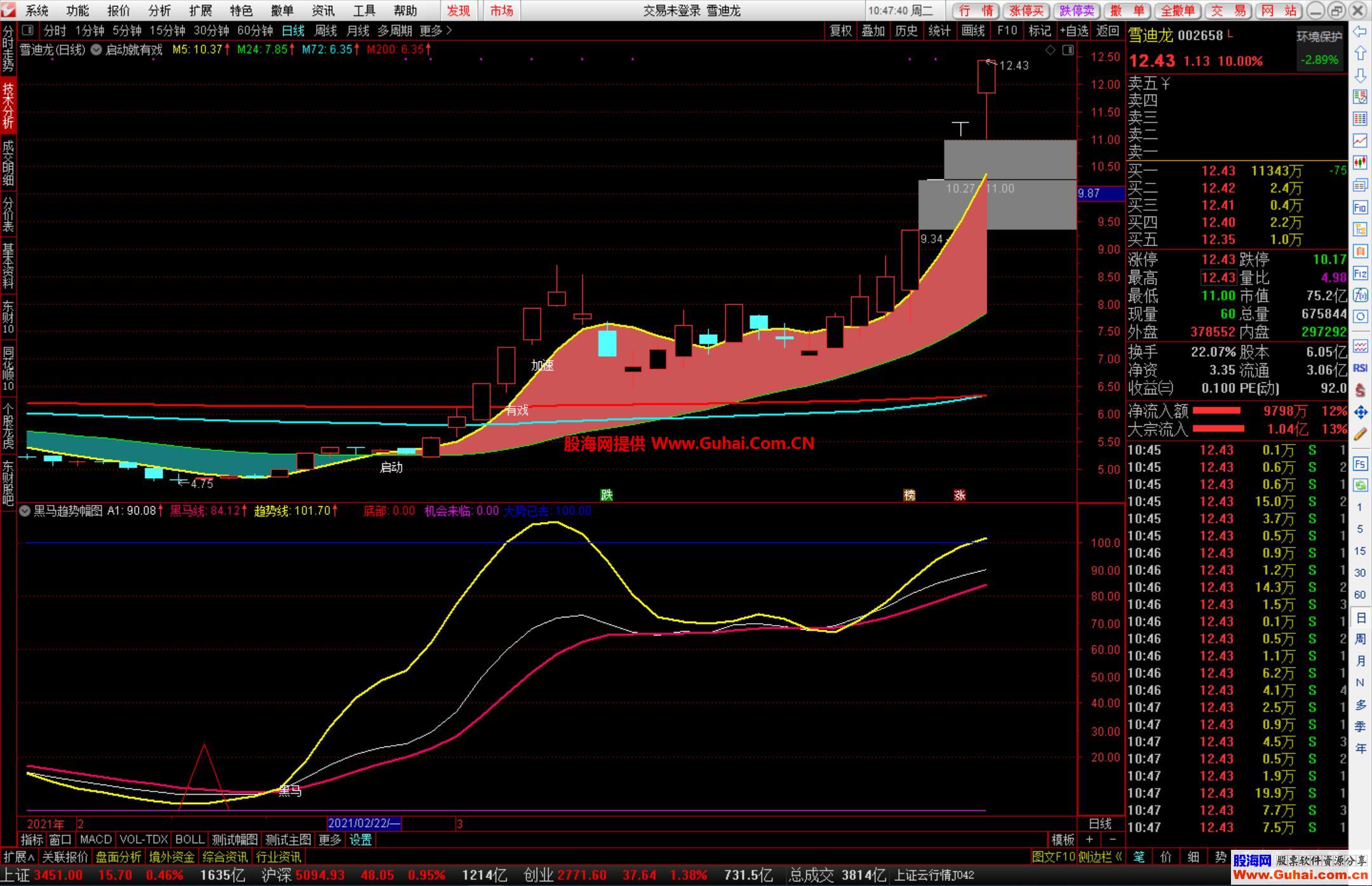Click the left arrow back icon in right toolbar
Screen dimensions: 1372x886
click(1360, 31)
